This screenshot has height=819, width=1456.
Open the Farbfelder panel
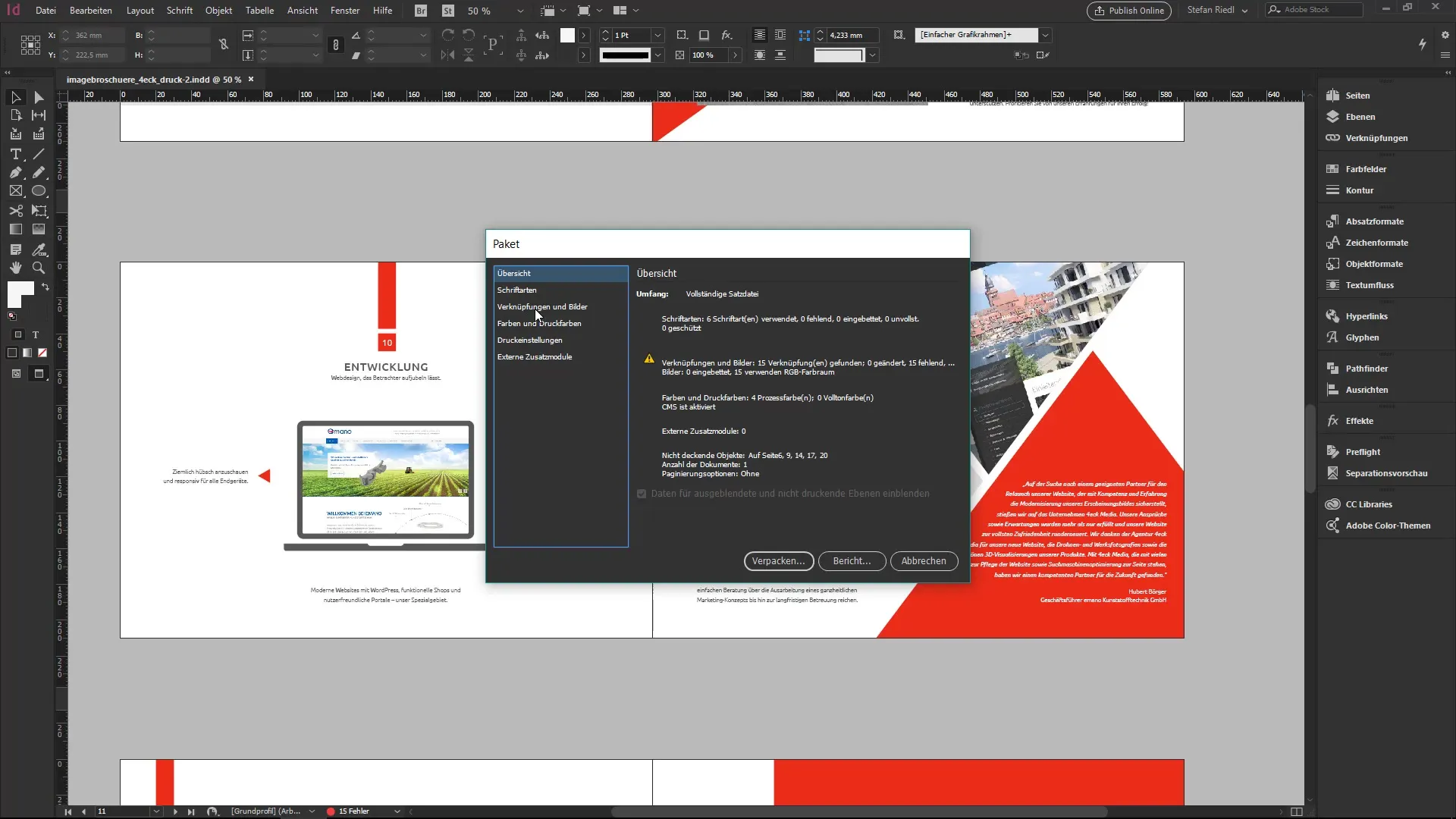pos(1365,169)
